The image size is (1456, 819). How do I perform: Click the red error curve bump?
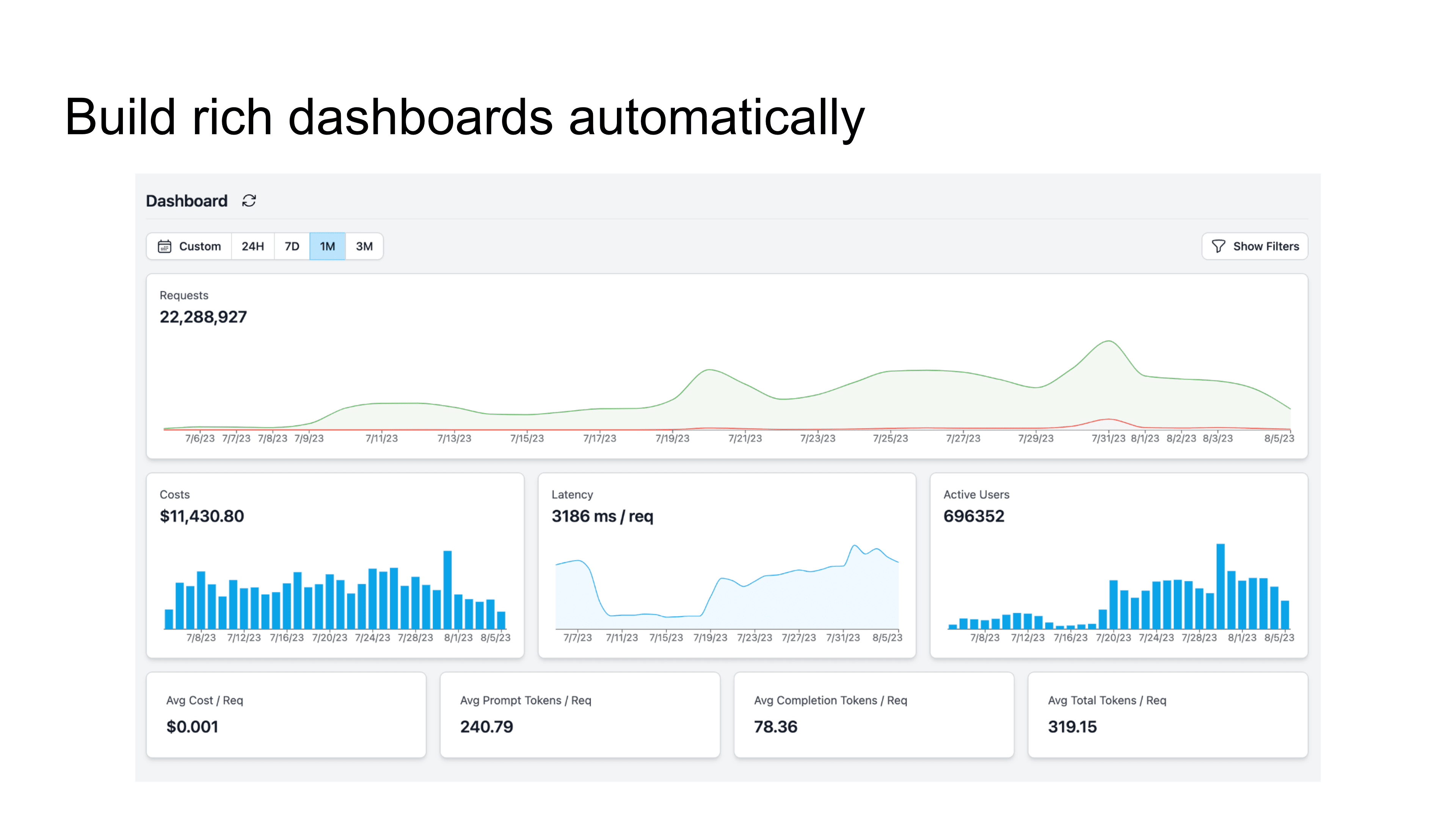click(1108, 419)
